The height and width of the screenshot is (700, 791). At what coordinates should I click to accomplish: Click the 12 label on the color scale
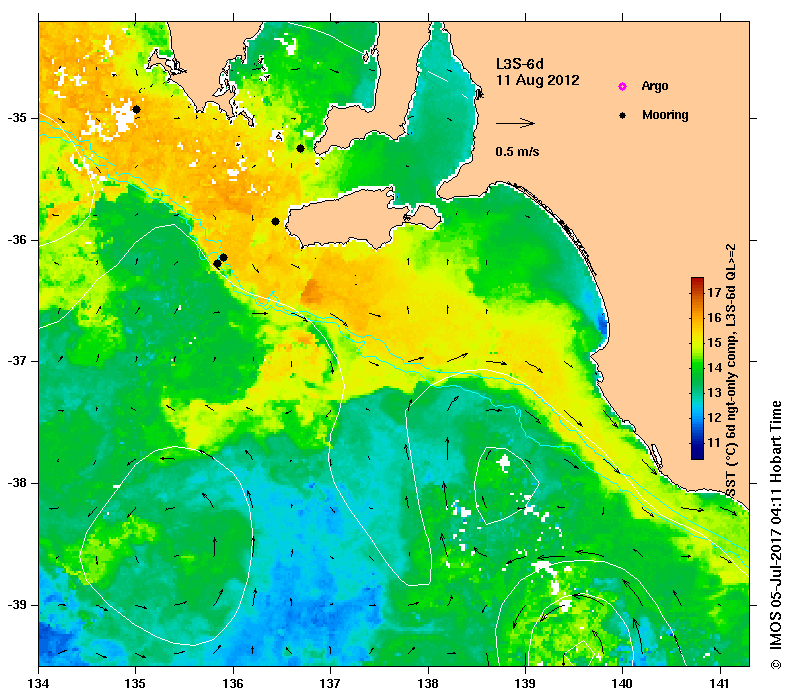pos(714,418)
